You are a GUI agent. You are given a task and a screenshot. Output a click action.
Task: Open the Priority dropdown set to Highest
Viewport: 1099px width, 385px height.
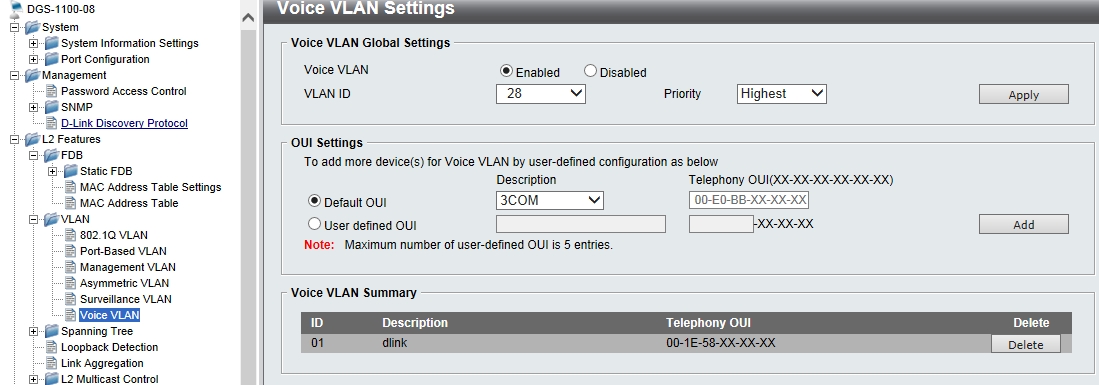tap(781, 93)
